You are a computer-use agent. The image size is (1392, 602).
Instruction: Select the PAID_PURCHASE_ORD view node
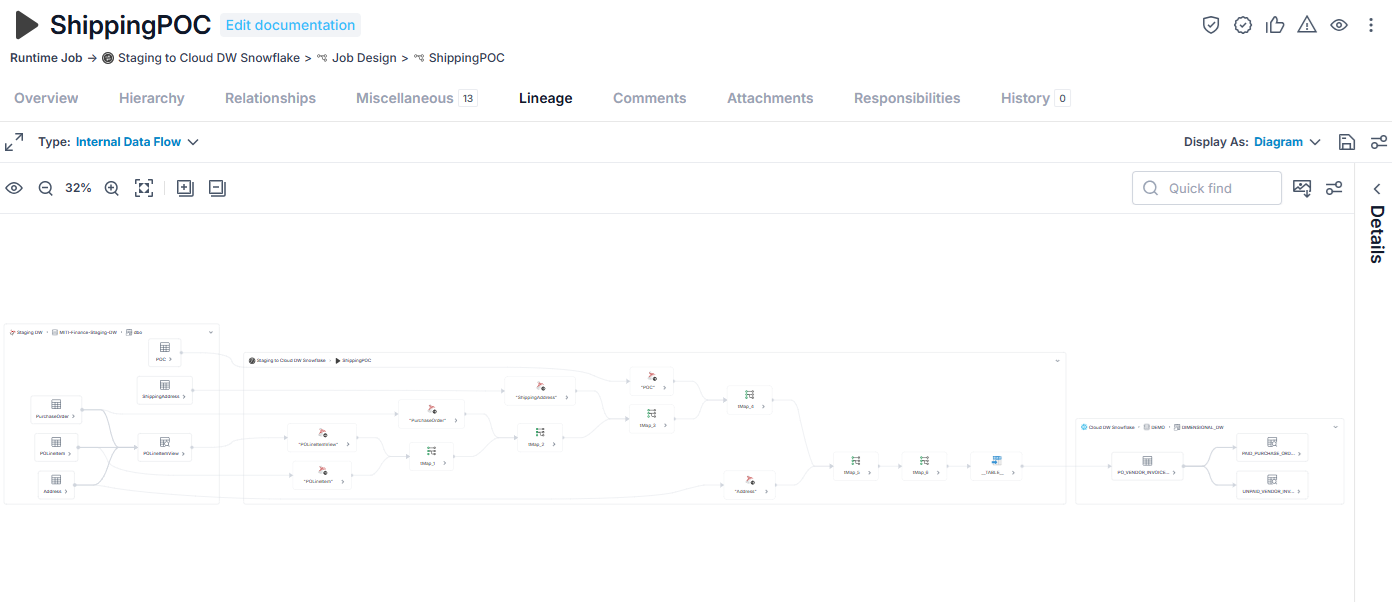[x=1272, y=447]
